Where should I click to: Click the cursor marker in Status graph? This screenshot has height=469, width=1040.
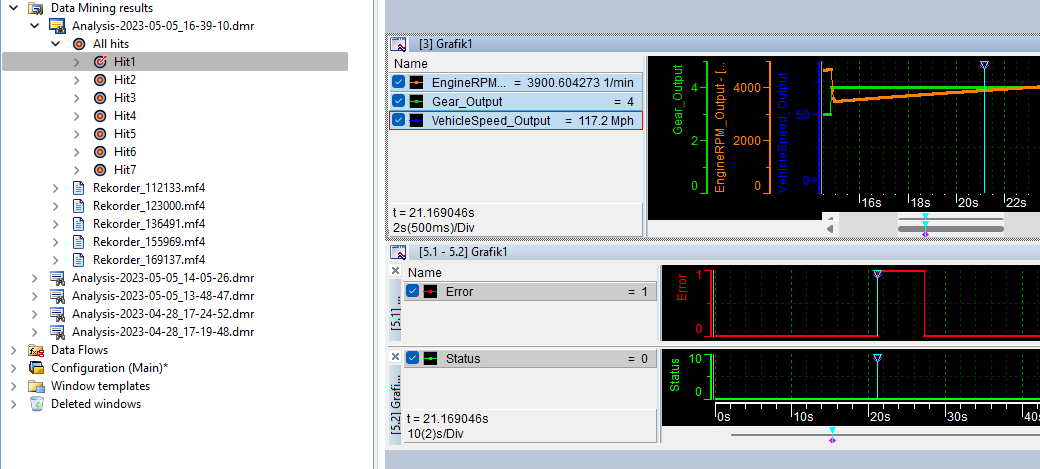point(878,358)
